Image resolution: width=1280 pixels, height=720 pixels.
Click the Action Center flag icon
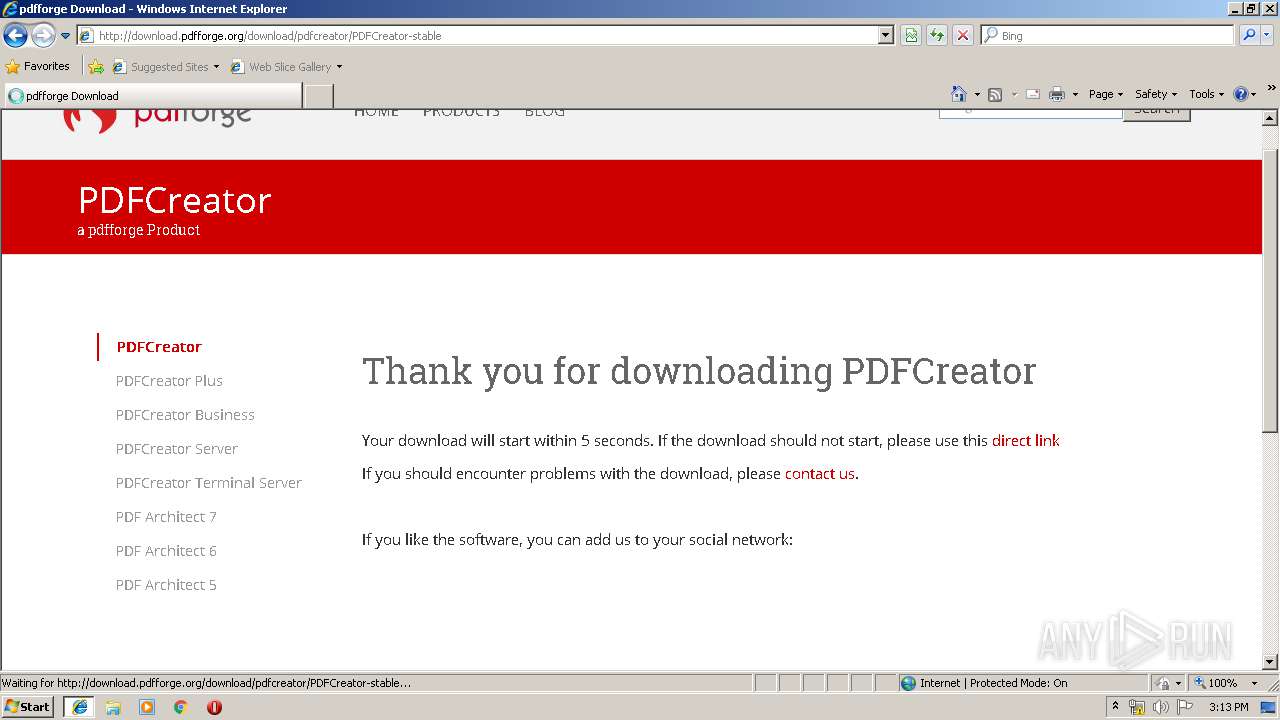1185,707
